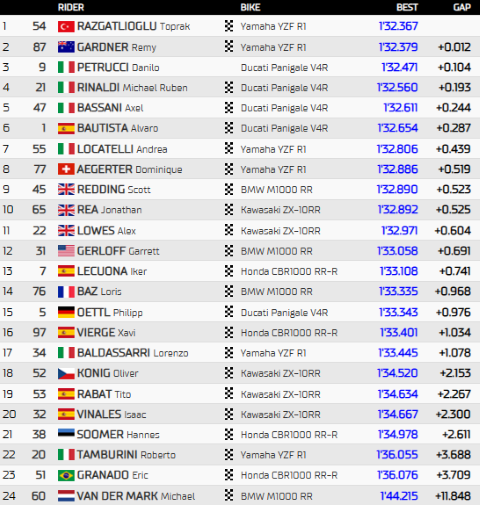Screen dimensions: 480x506
Task: Click the Czech flag next to Konig
Action: (x=66, y=373)
